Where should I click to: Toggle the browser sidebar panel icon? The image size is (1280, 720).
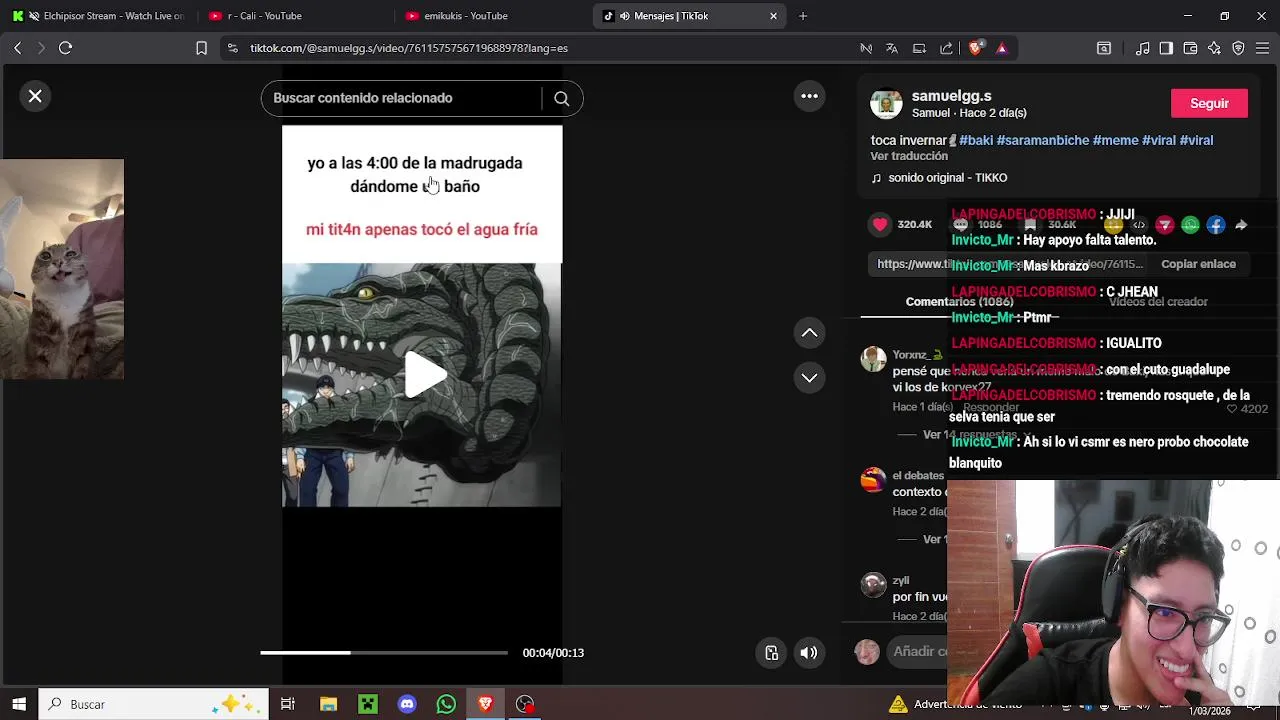tap(1166, 48)
